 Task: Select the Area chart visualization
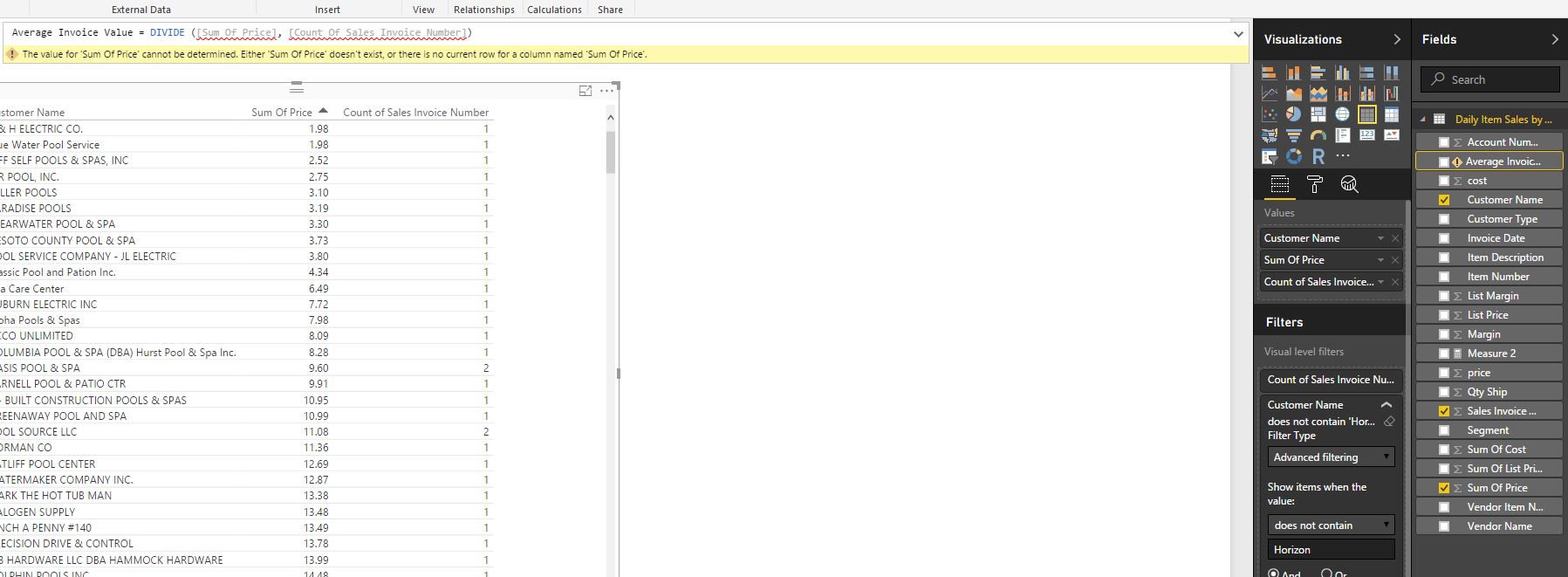click(x=1293, y=93)
